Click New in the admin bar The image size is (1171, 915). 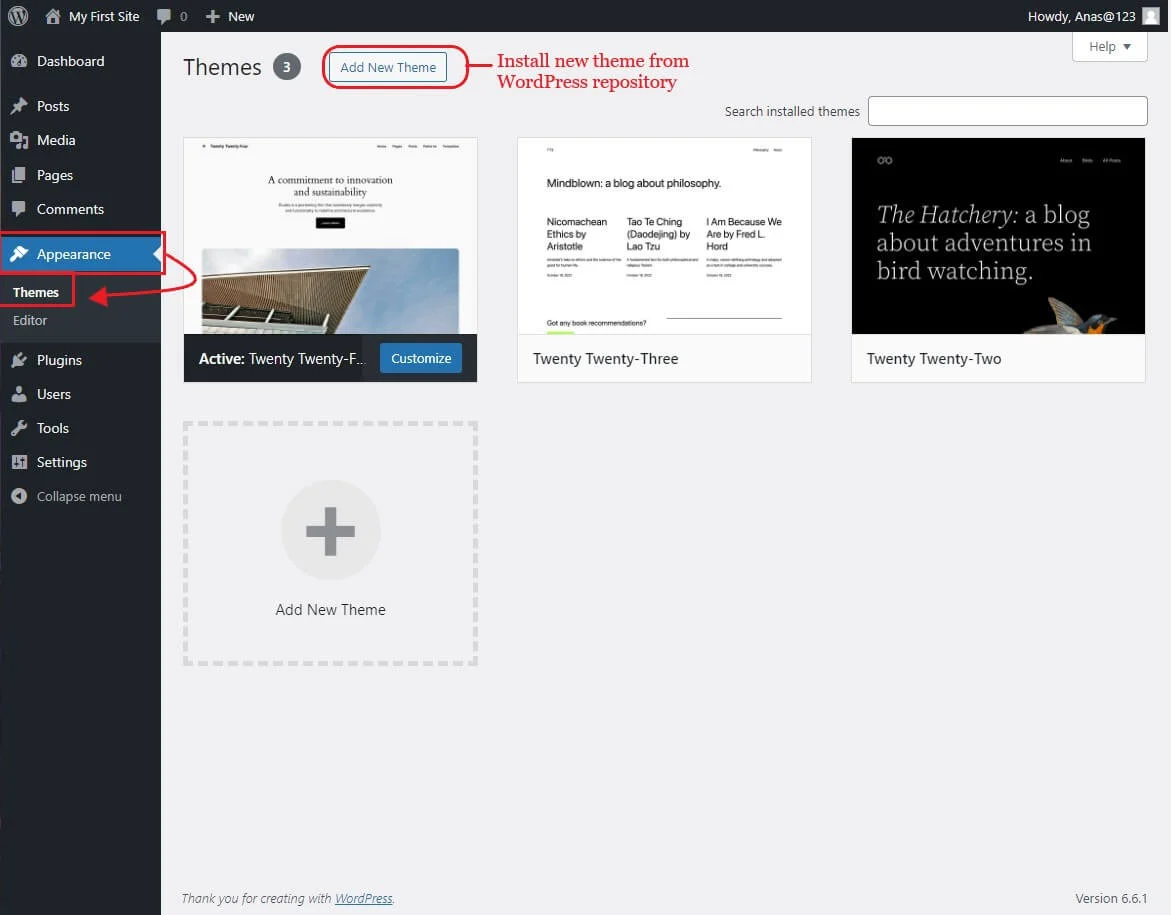click(x=241, y=16)
